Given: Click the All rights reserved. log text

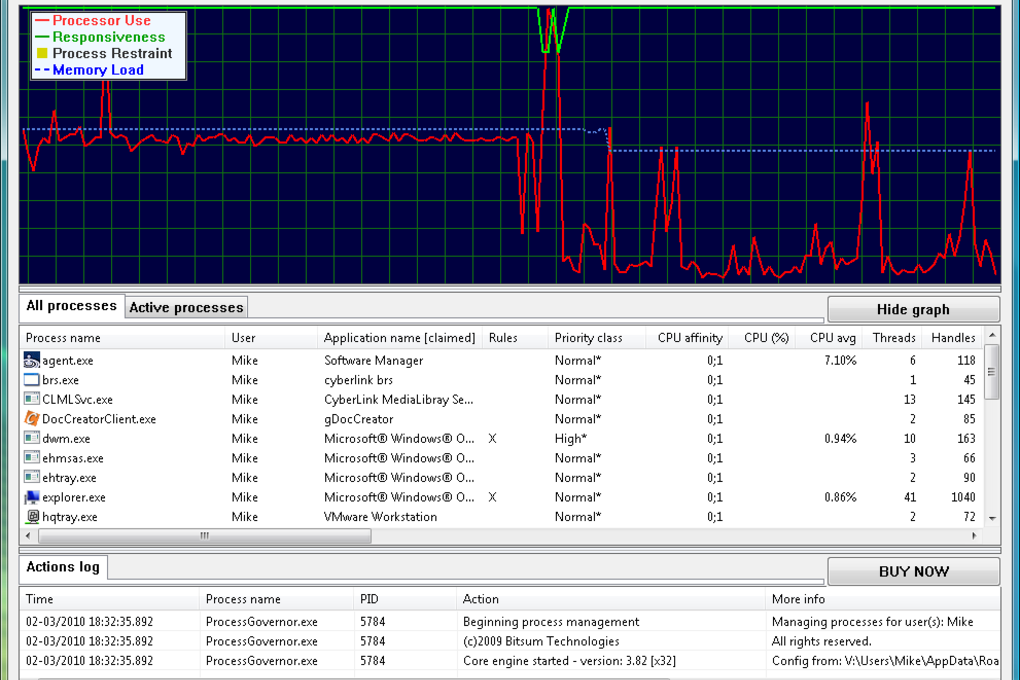Looking at the screenshot, I should point(822,641).
